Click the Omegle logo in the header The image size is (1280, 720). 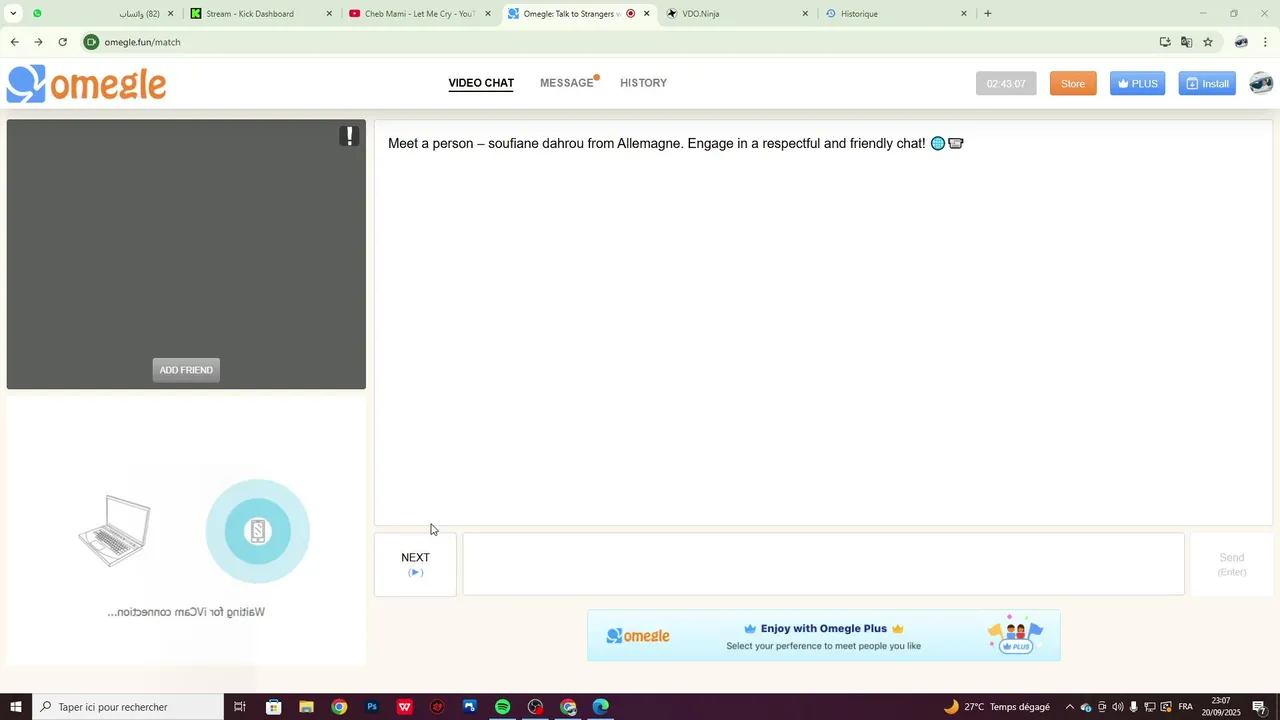tap(87, 84)
